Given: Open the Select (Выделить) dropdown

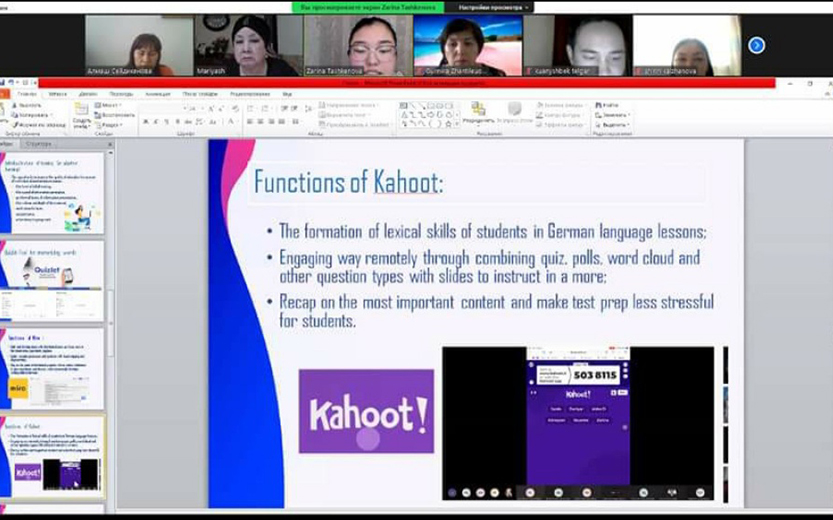Looking at the screenshot, I should (x=610, y=124).
